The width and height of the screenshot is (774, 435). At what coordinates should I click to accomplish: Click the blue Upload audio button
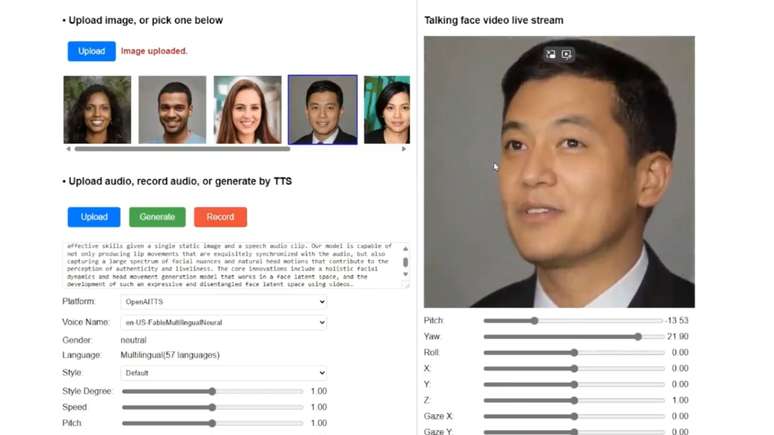pyautogui.click(x=94, y=217)
